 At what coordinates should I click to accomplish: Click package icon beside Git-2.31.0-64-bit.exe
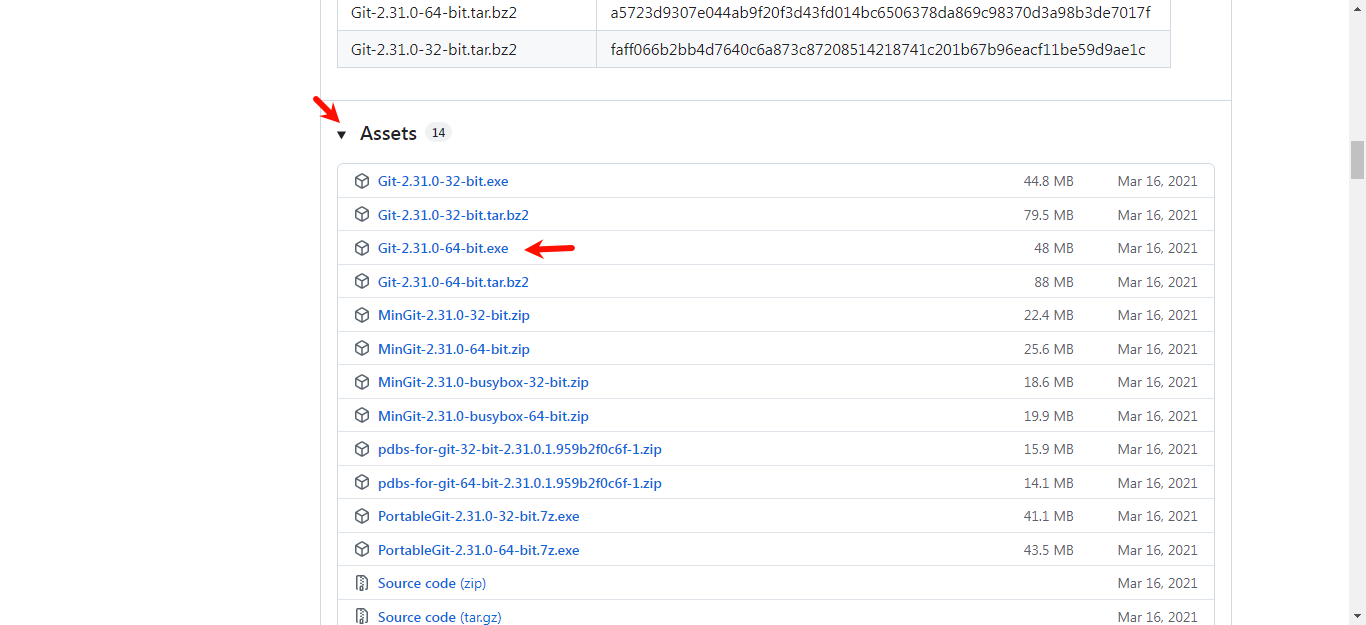362,248
